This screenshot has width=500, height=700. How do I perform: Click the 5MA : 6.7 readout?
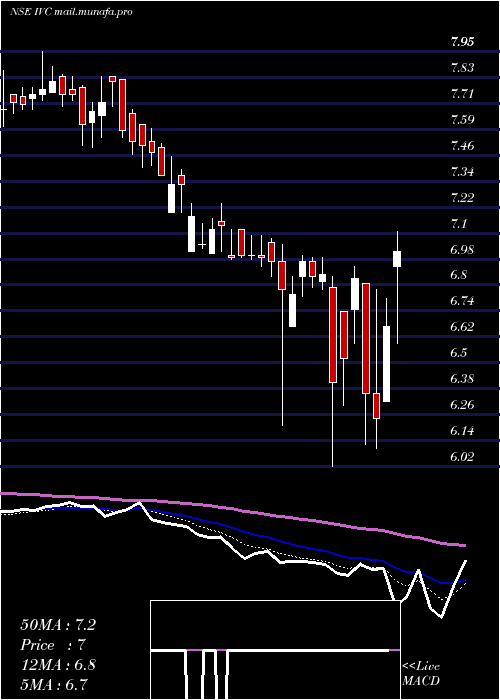click(54, 684)
